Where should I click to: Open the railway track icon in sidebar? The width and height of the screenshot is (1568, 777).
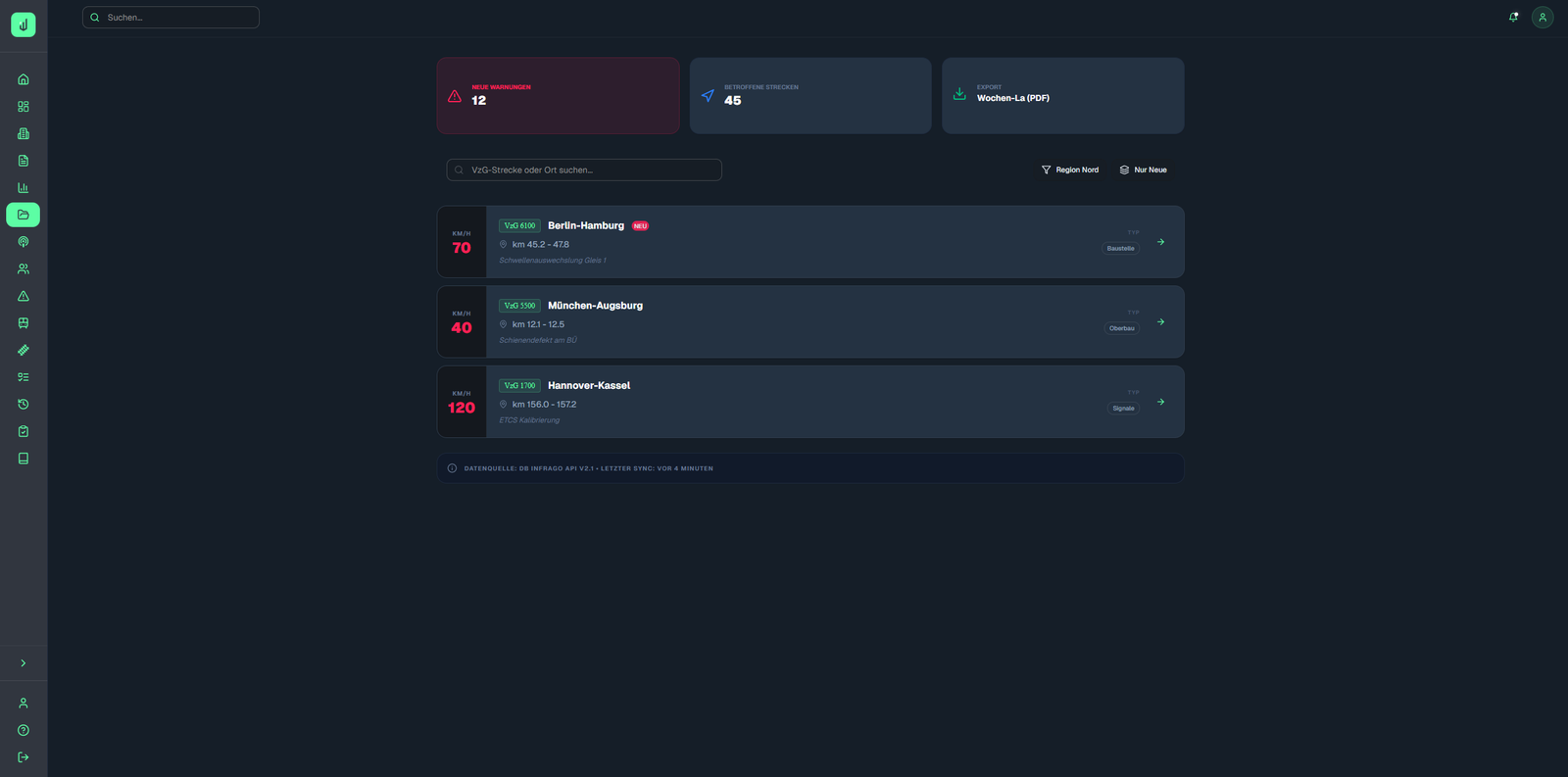click(x=24, y=350)
